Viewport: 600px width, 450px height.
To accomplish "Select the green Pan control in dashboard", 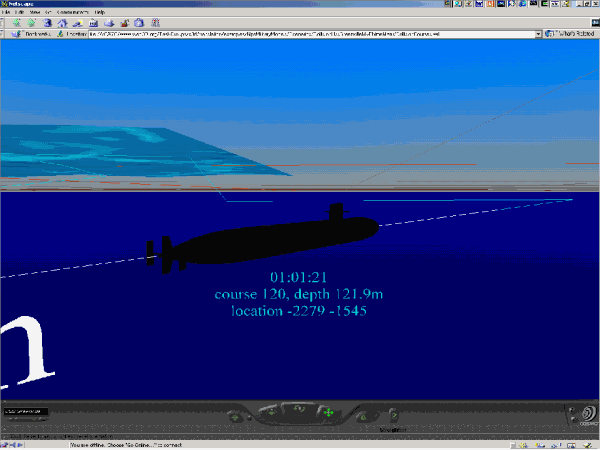I will point(327,413).
